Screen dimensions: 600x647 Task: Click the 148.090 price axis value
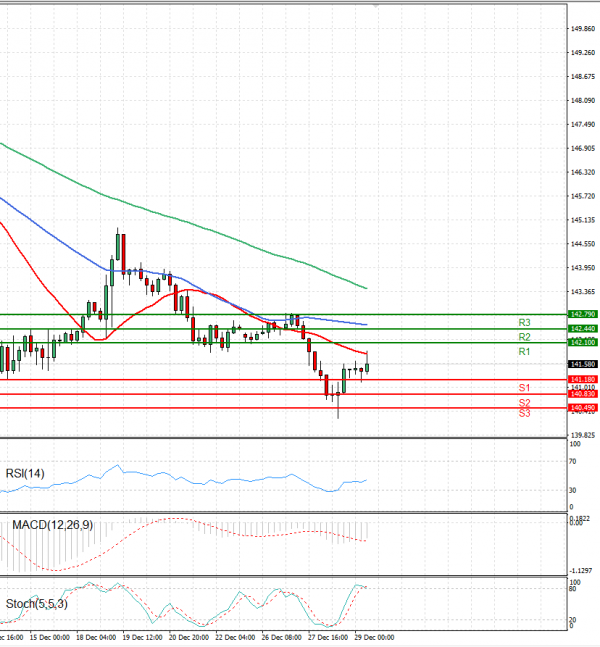583,100
